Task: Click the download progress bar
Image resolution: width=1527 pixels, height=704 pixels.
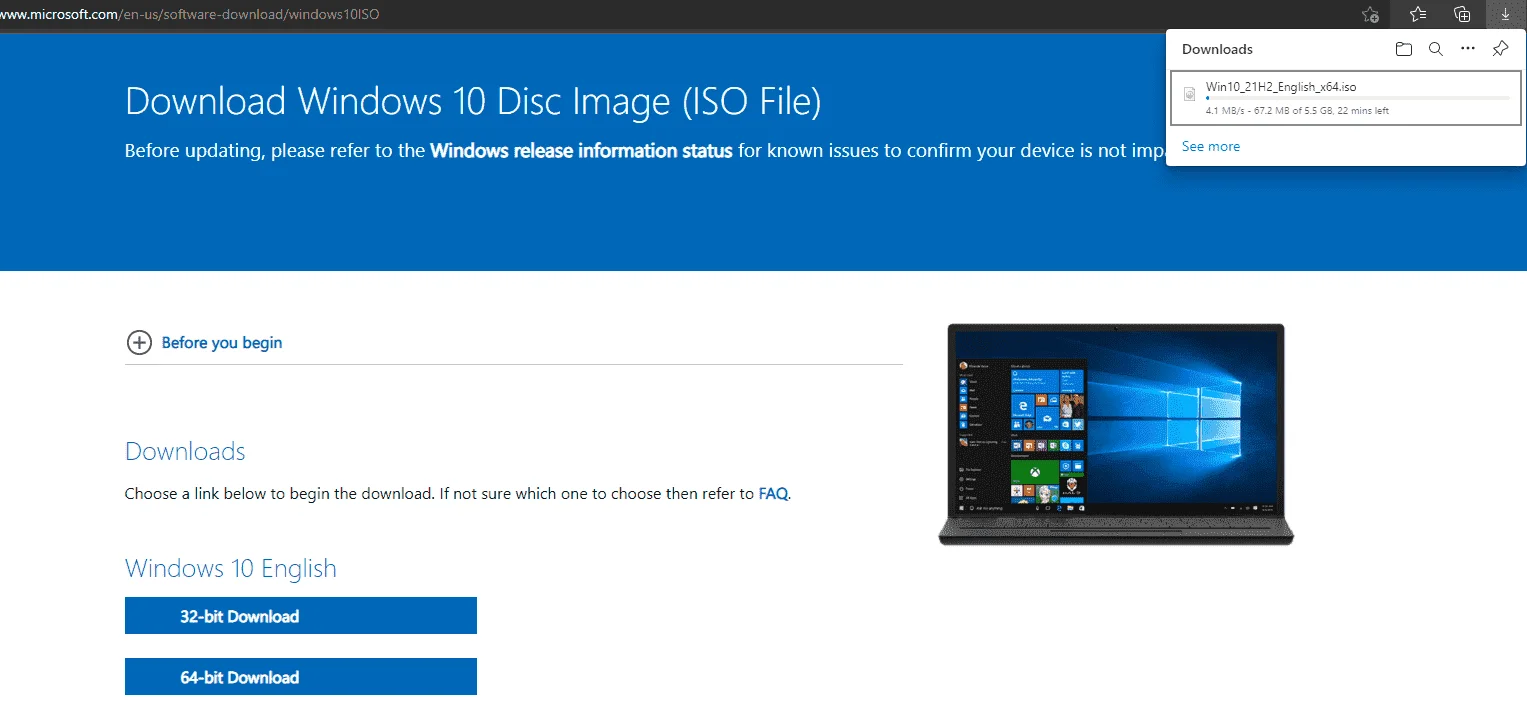Action: 1358,99
